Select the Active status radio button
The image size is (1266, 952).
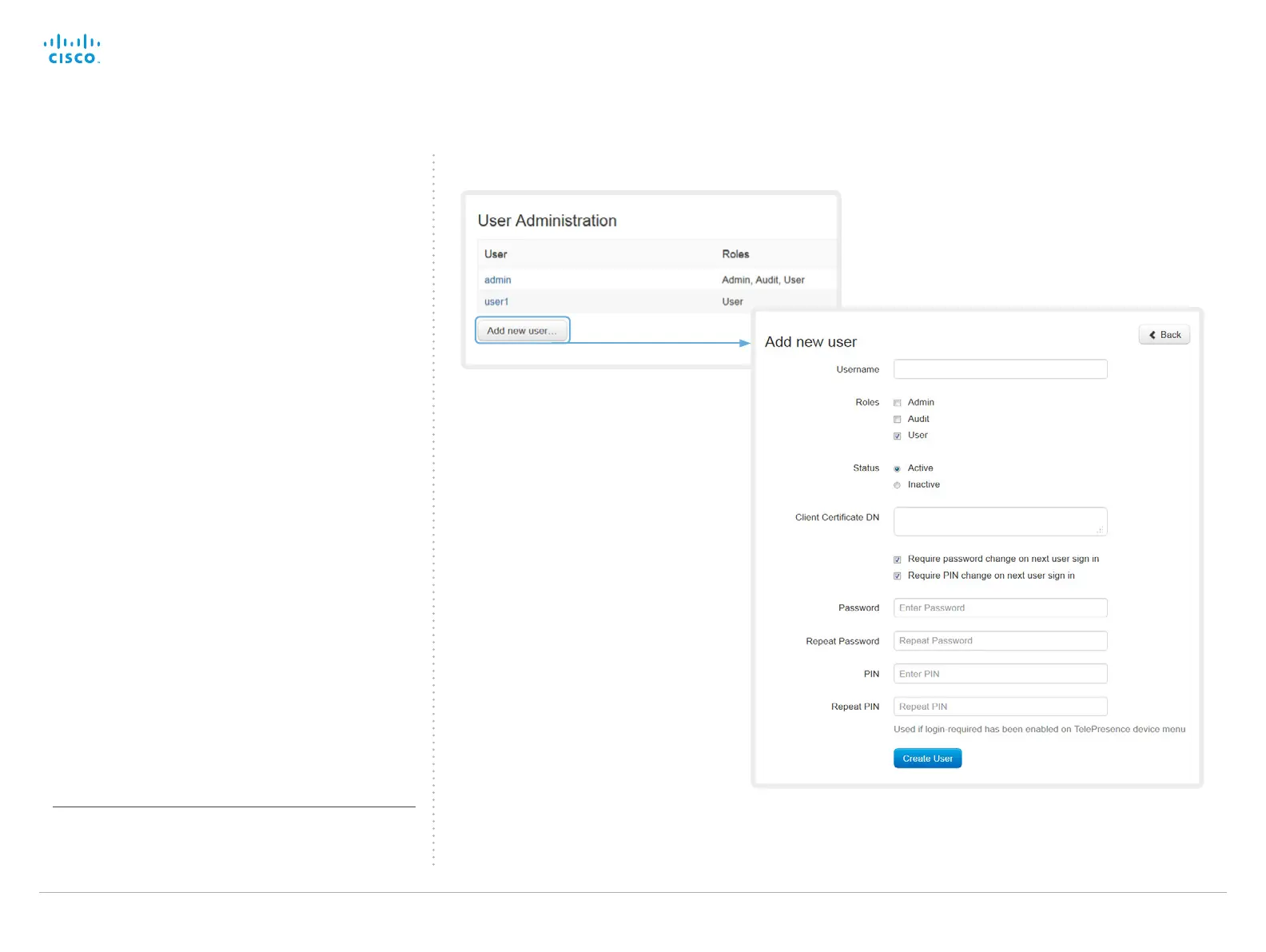click(897, 468)
